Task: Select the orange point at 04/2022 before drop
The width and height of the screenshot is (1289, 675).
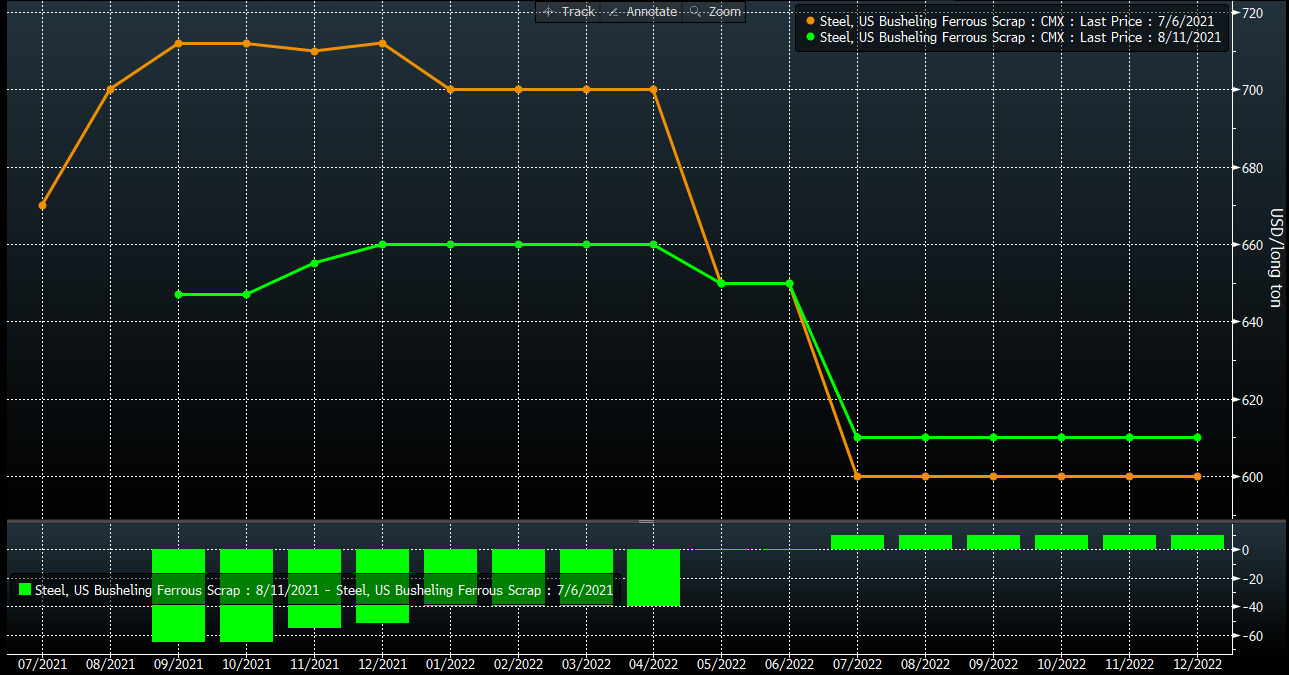Action: click(653, 90)
